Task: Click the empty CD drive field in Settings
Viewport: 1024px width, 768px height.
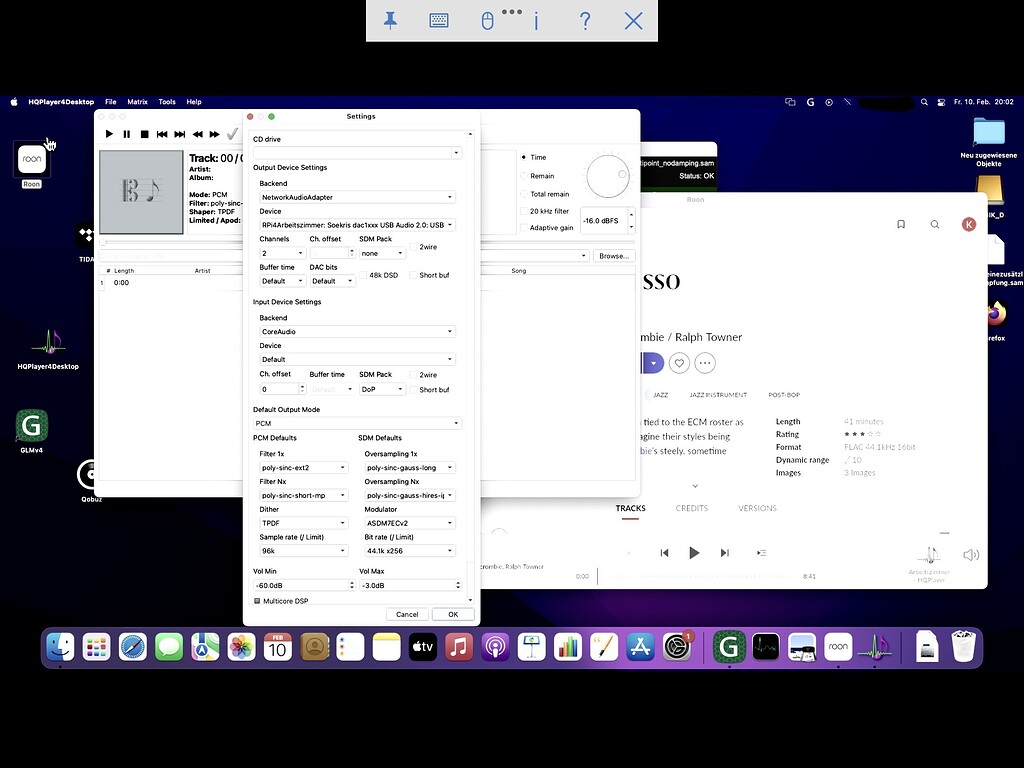Action: tap(357, 152)
